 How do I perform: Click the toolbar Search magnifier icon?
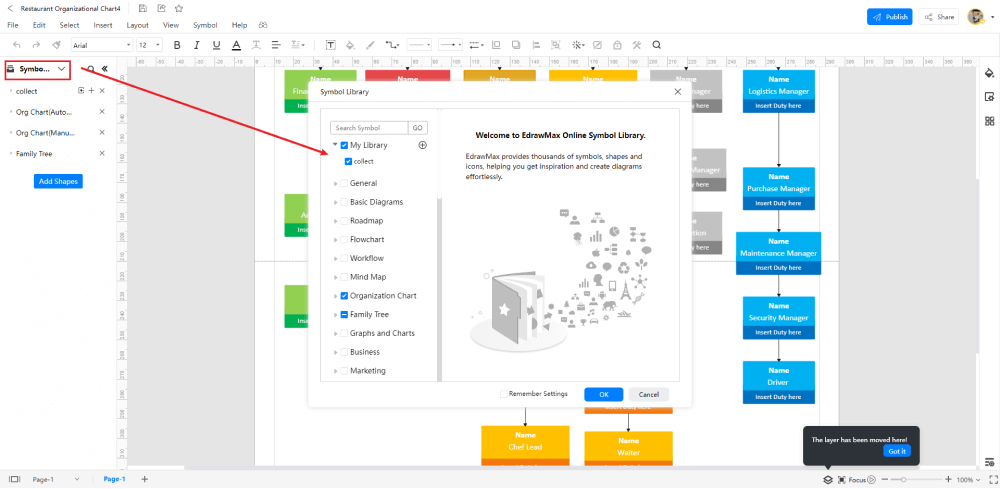pos(656,45)
